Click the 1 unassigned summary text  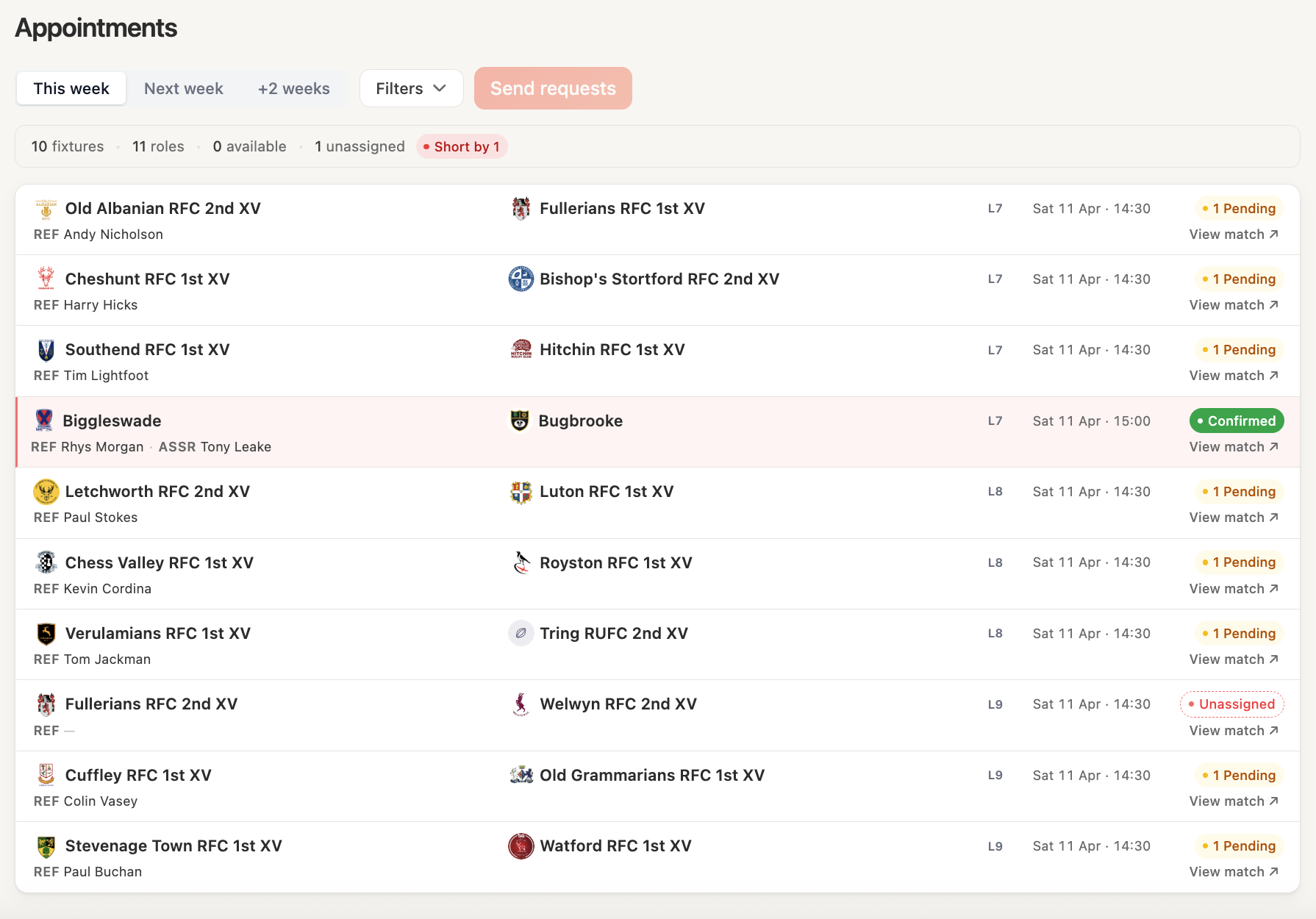click(x=360, y=146)
